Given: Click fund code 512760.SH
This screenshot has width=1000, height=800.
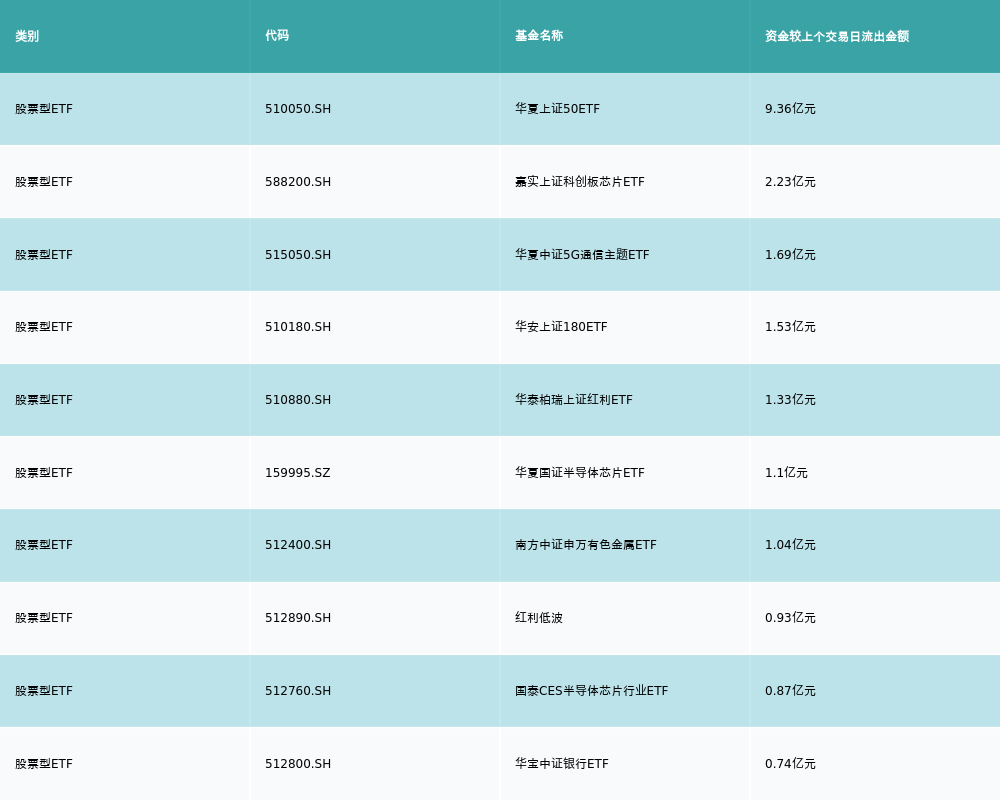Looking at the screenshot, I should (298, 691).
